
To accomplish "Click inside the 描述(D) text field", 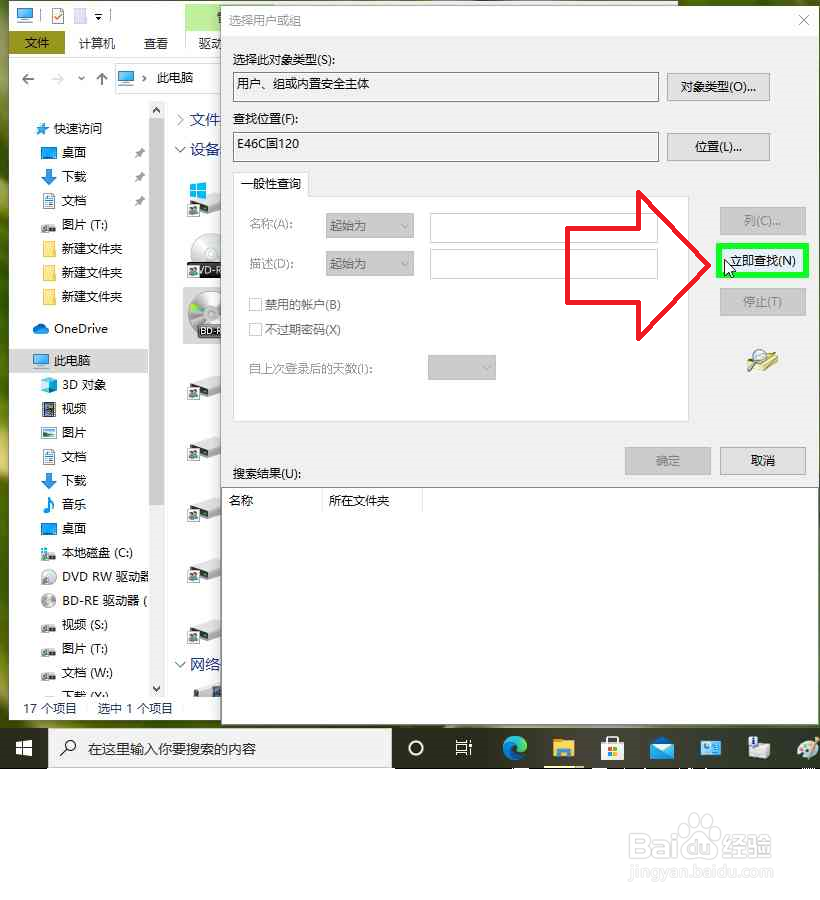I will 540,263.
